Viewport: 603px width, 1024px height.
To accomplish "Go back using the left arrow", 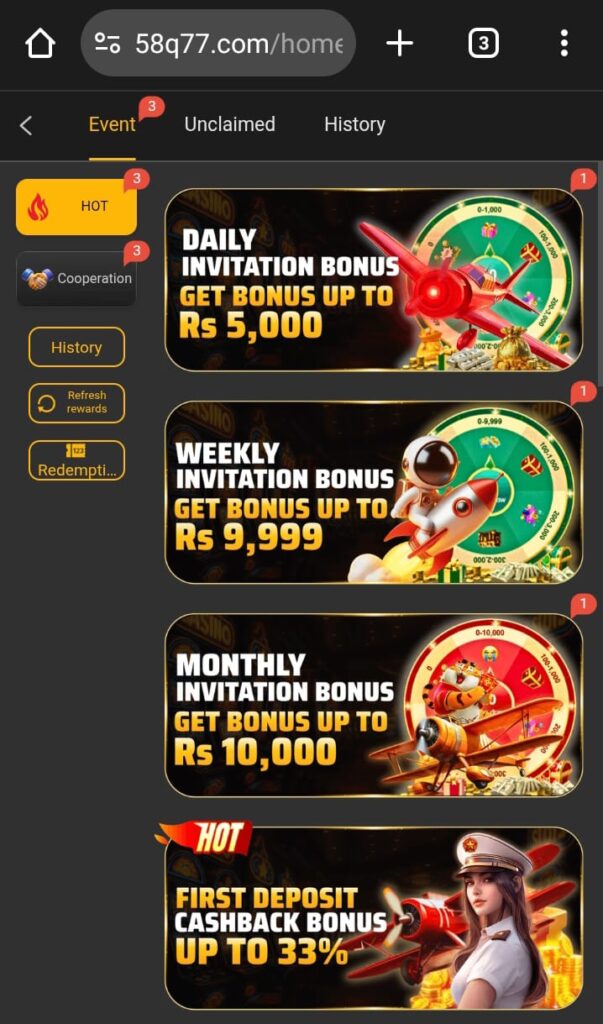I will [x=26, y=125].
